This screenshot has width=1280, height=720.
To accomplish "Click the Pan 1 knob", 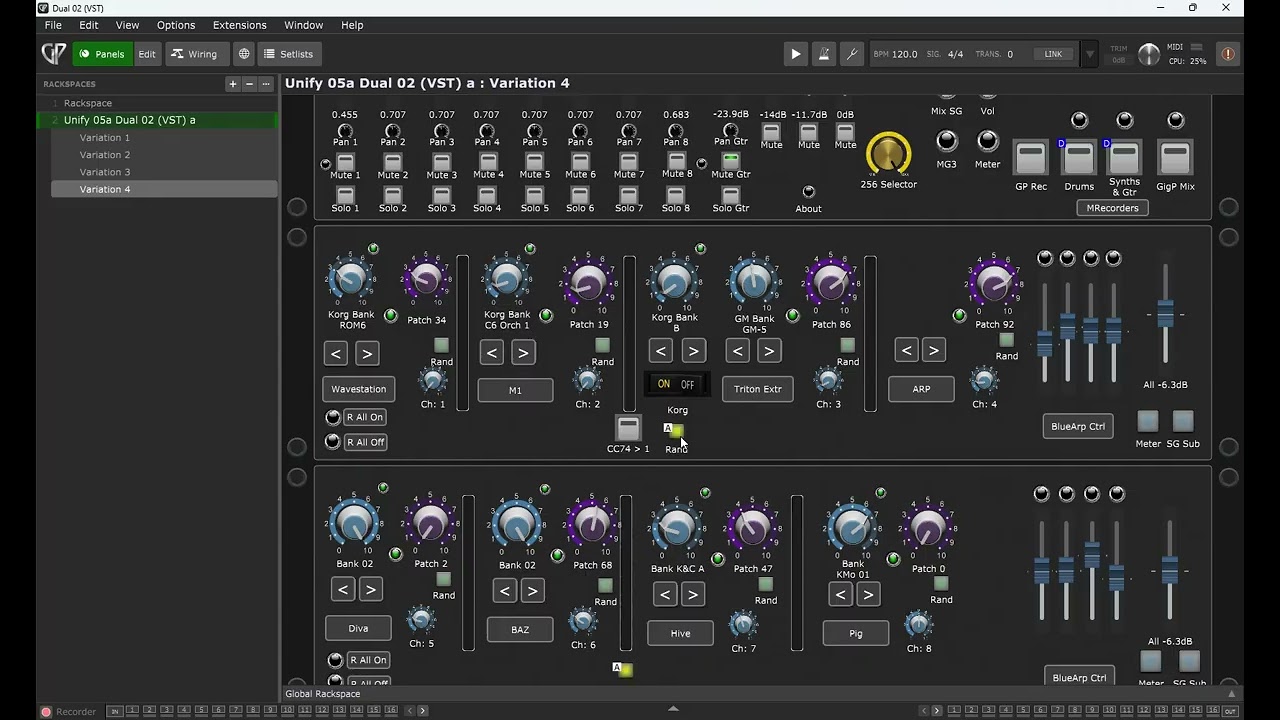I will [345, 131].
